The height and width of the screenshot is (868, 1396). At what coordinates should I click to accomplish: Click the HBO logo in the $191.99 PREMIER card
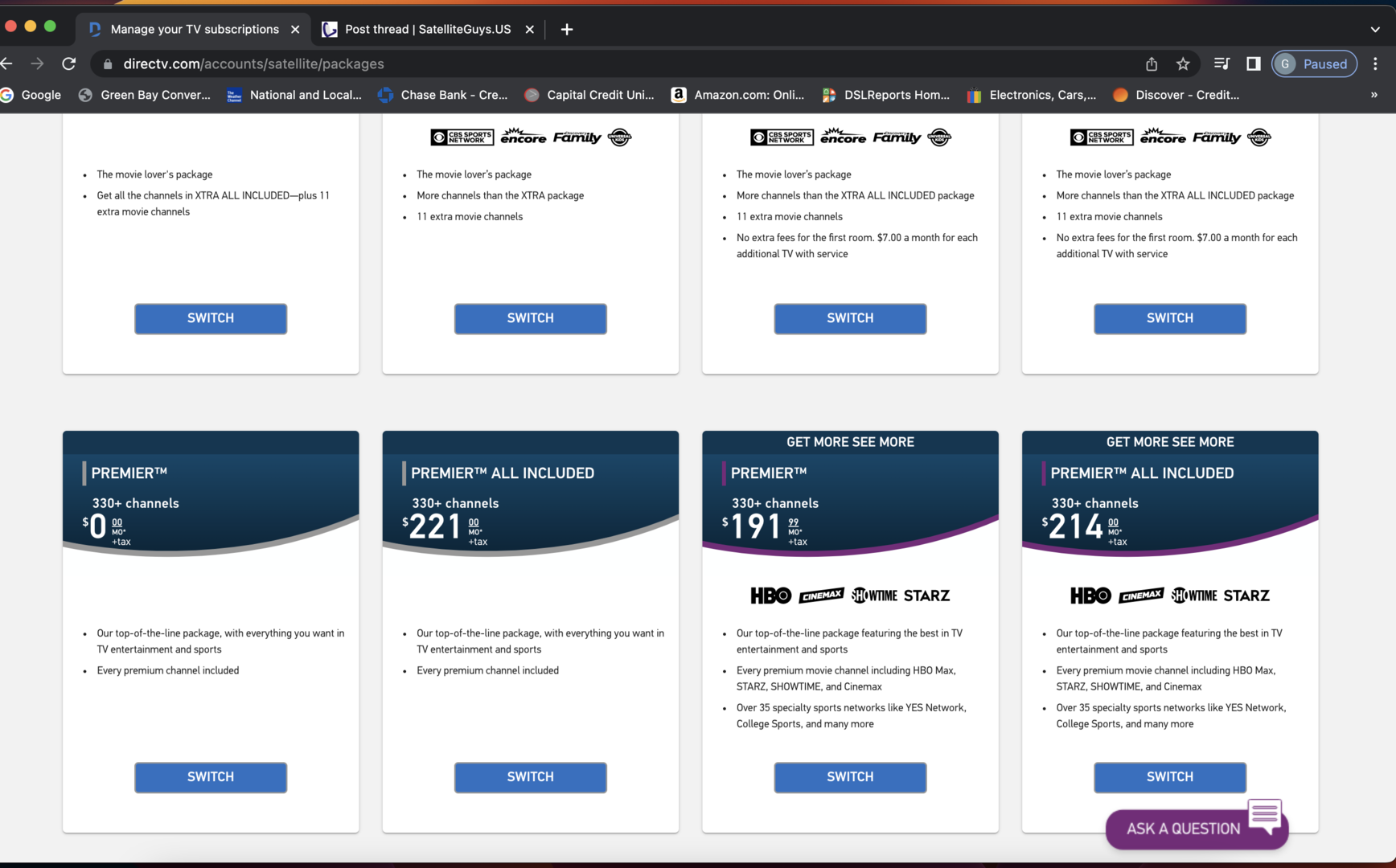click(771, 596)
